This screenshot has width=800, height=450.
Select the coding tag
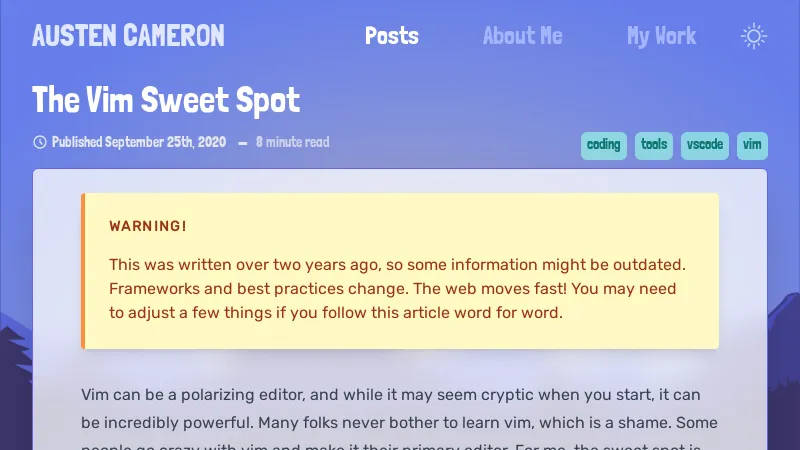pyautogui.click(x=603, y=145)
